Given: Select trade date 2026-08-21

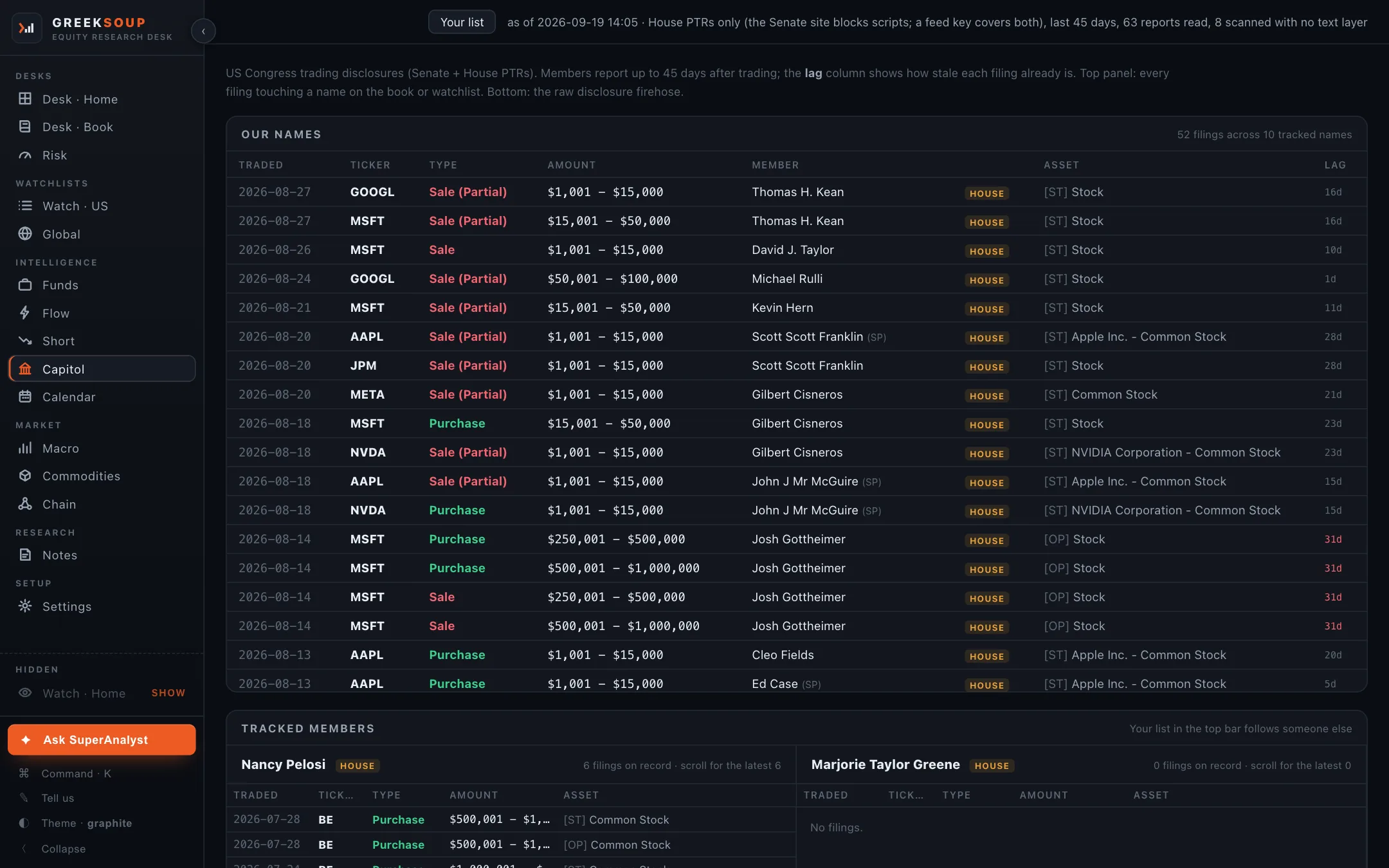Looking at the screenshot, I should pyautogui.click(x=275, y=307).
